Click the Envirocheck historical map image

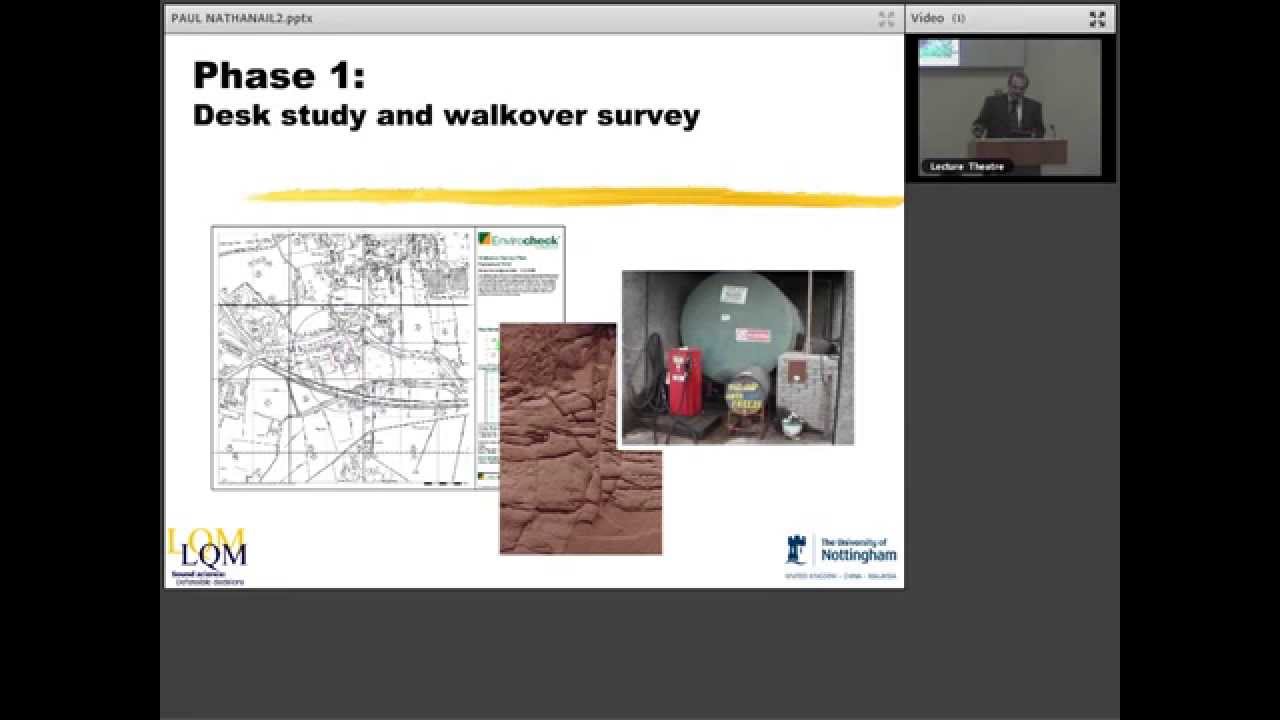pos(388,357)
